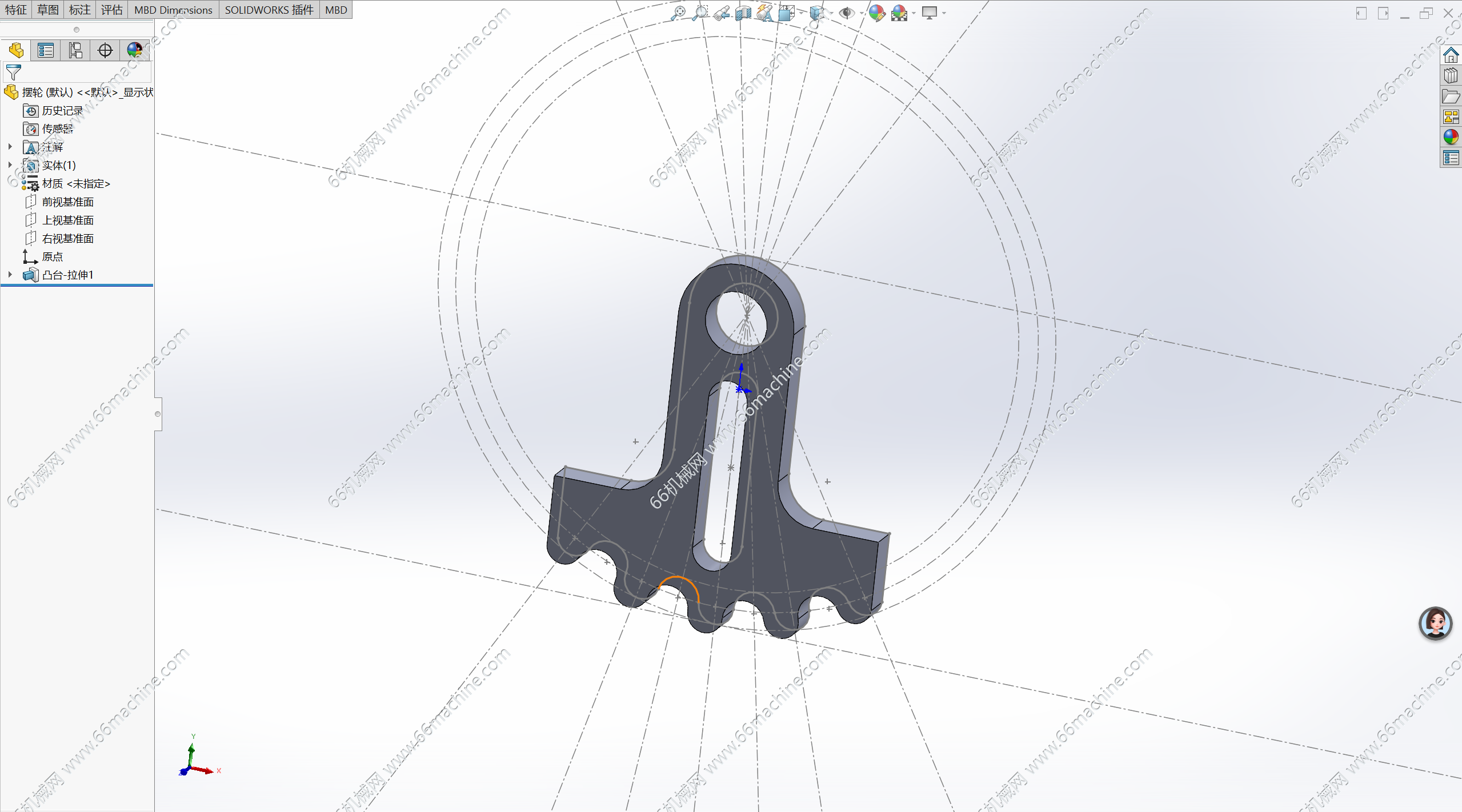Open the Apply Scene dropdown arrow
Image resolution: width=1462 pixels, height=812 pixels.
(x=914, y=13)
